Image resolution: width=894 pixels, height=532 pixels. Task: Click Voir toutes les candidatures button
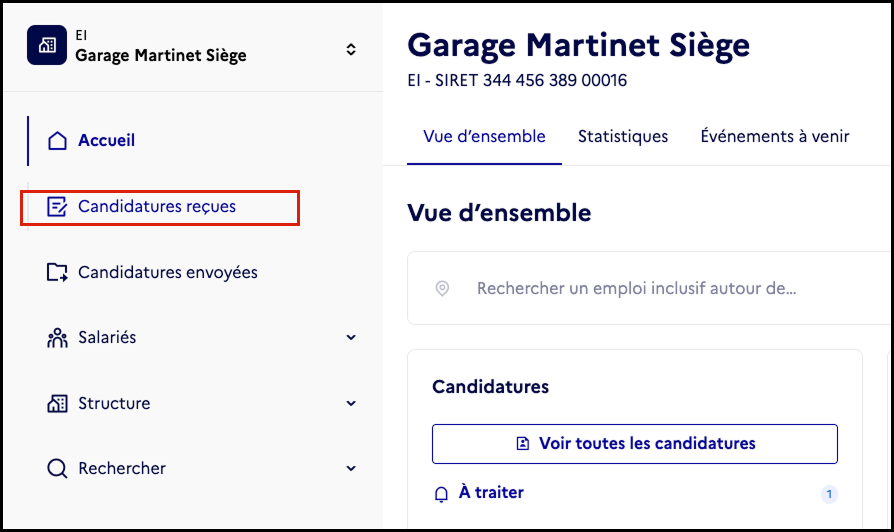coord(635,444)
